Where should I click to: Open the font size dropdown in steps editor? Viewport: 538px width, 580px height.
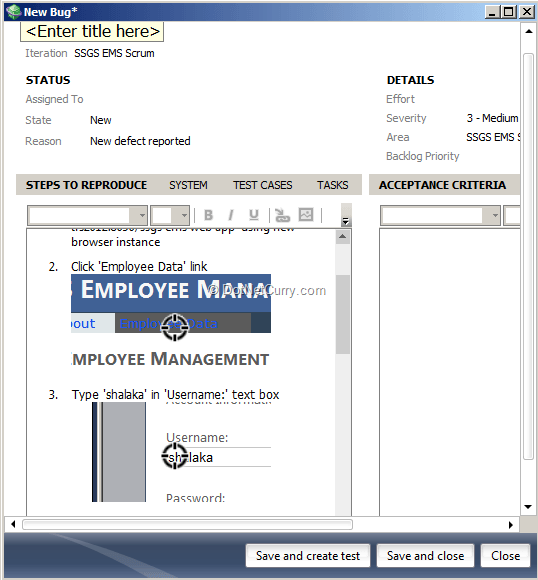(184, 215)
